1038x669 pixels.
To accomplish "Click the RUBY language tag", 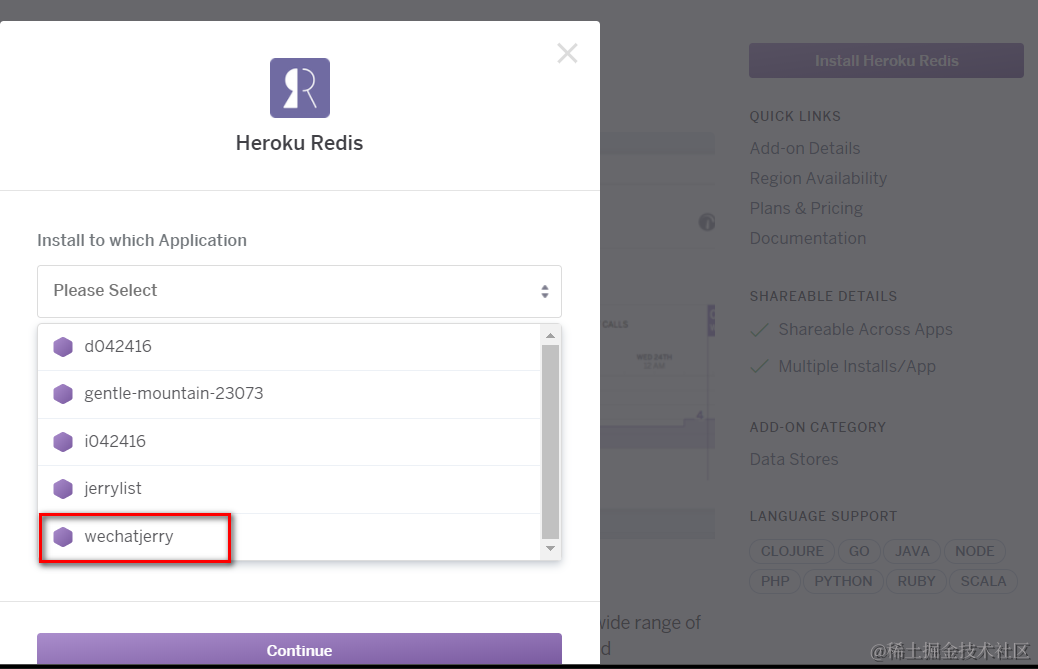I will click(916, 581).
